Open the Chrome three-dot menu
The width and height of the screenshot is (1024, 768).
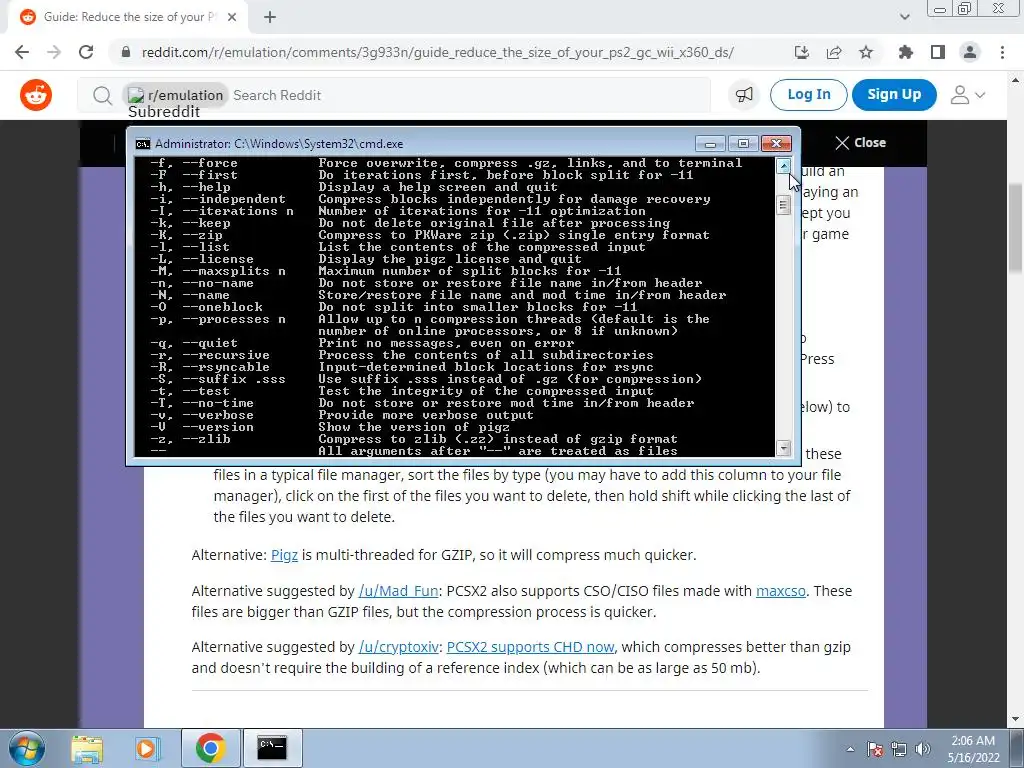[x=1002, y=52]
